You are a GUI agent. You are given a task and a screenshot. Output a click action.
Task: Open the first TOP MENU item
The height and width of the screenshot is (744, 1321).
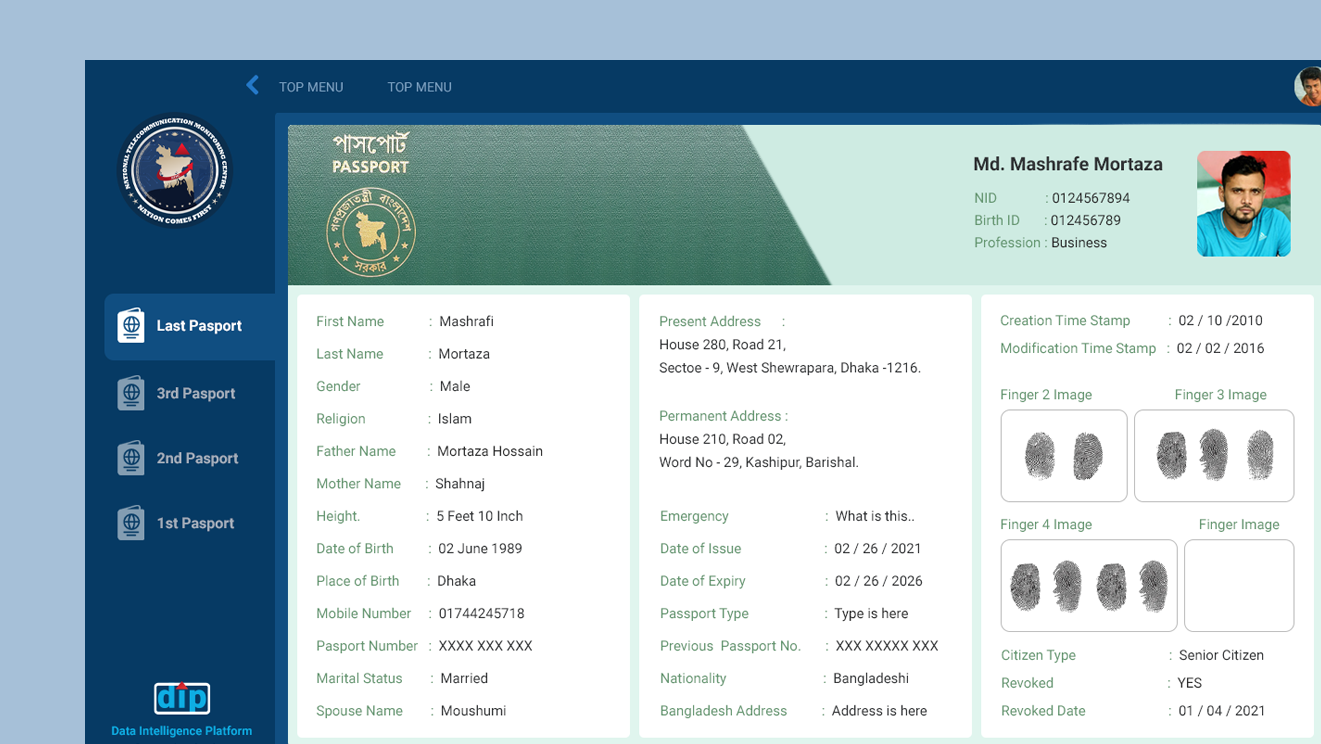(x=311, y=87)
